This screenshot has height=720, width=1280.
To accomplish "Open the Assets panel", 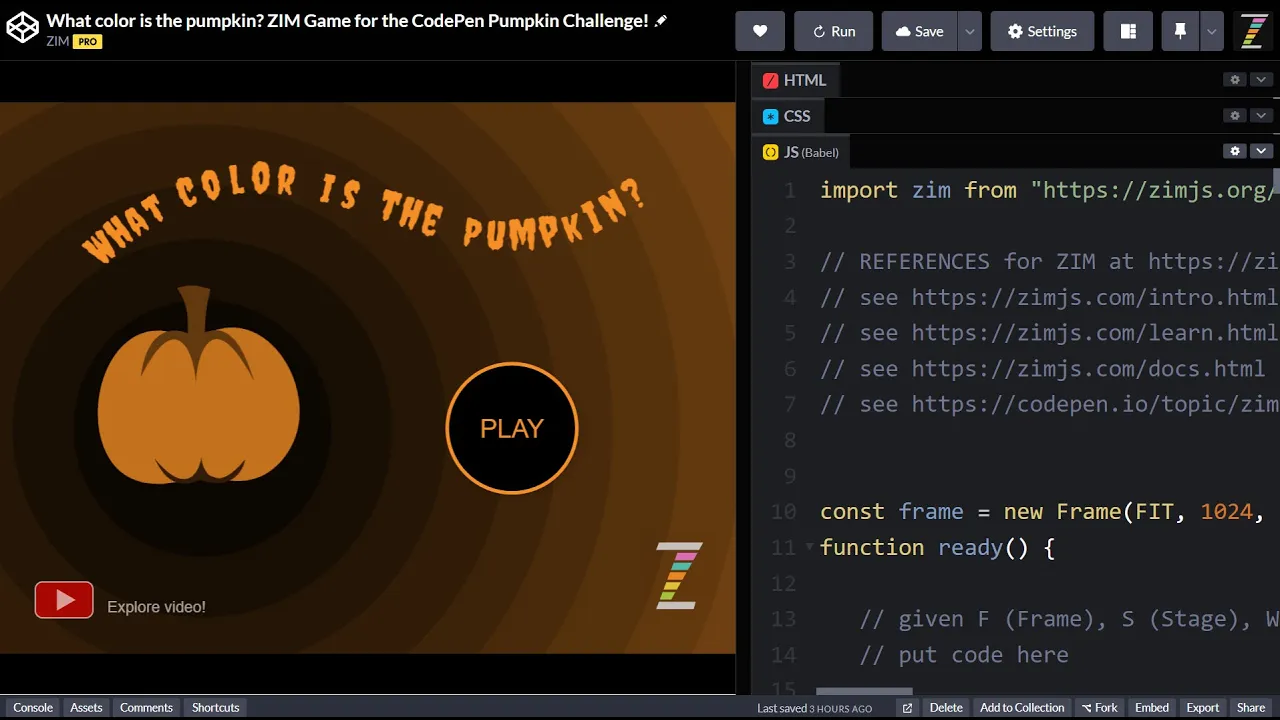I will pos(86,708).
